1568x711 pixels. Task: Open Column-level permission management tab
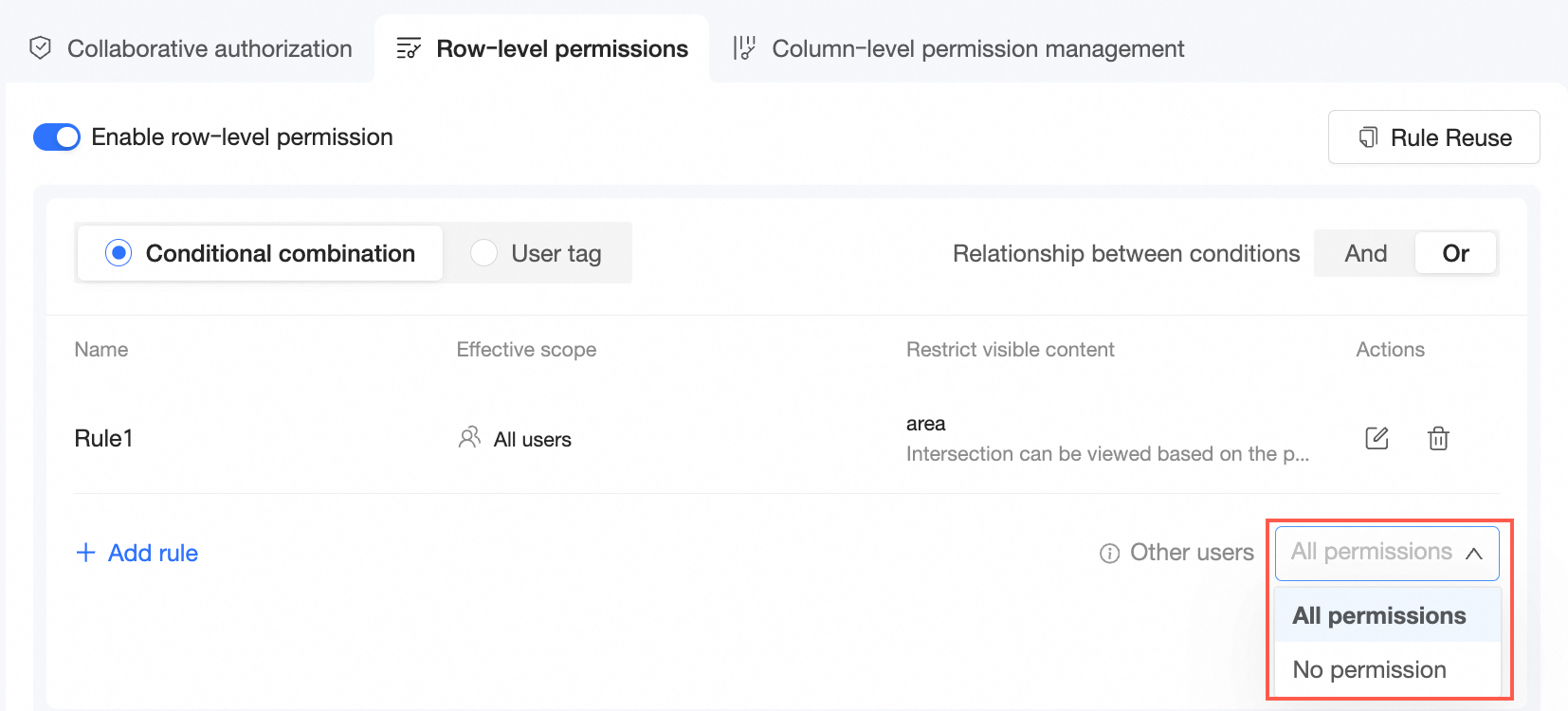[977, 48]
